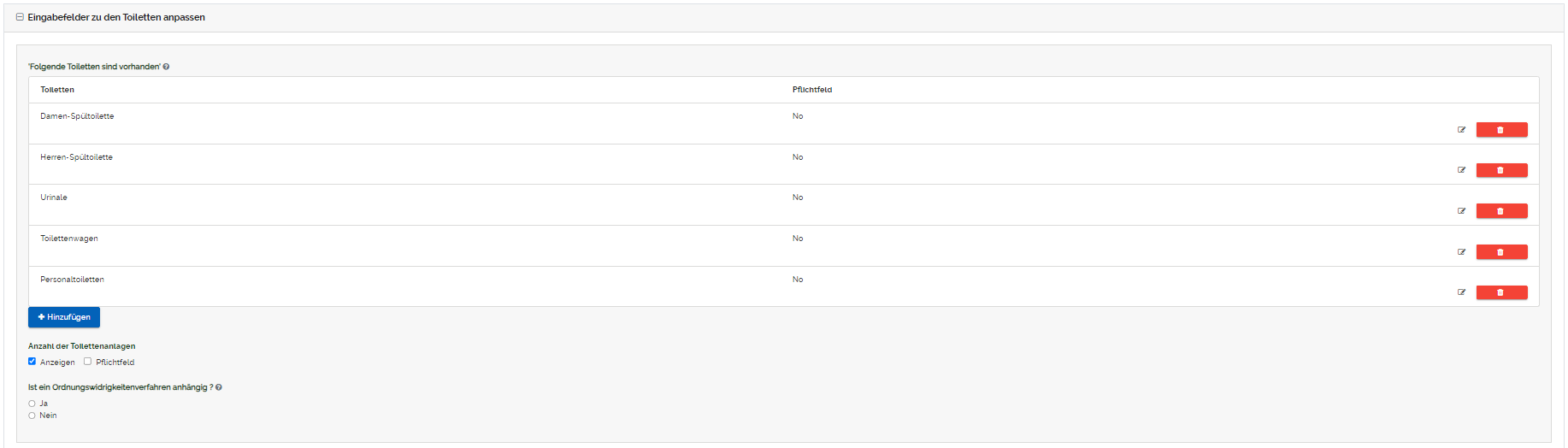Click the Toiletten column header

click(x=57, y=90)
